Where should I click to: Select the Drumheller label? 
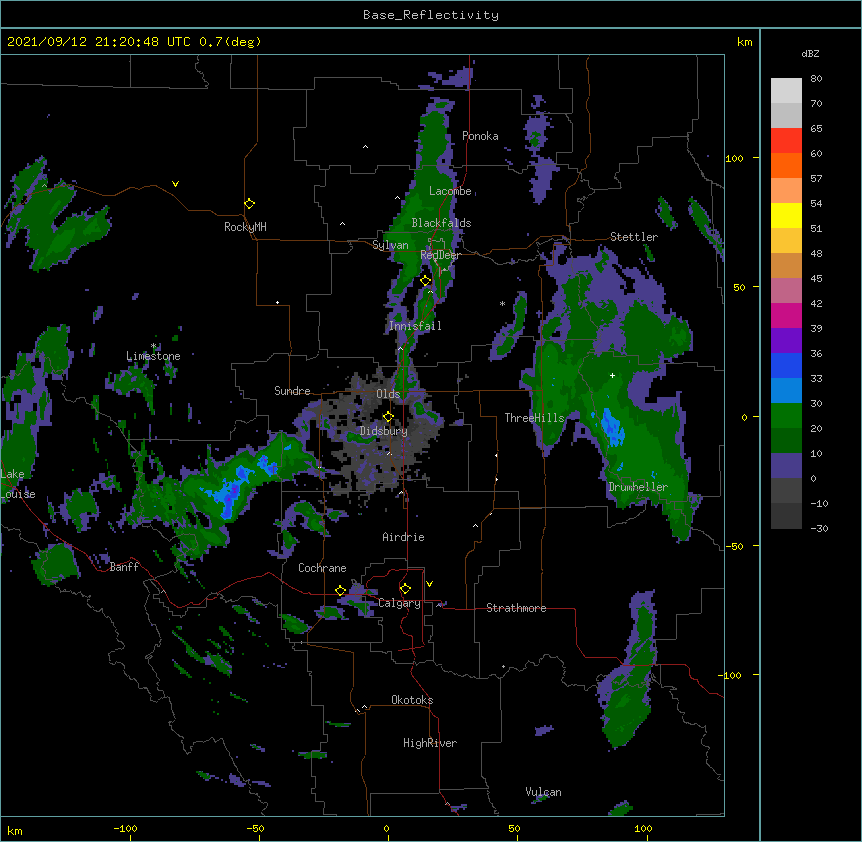[638, 487]
